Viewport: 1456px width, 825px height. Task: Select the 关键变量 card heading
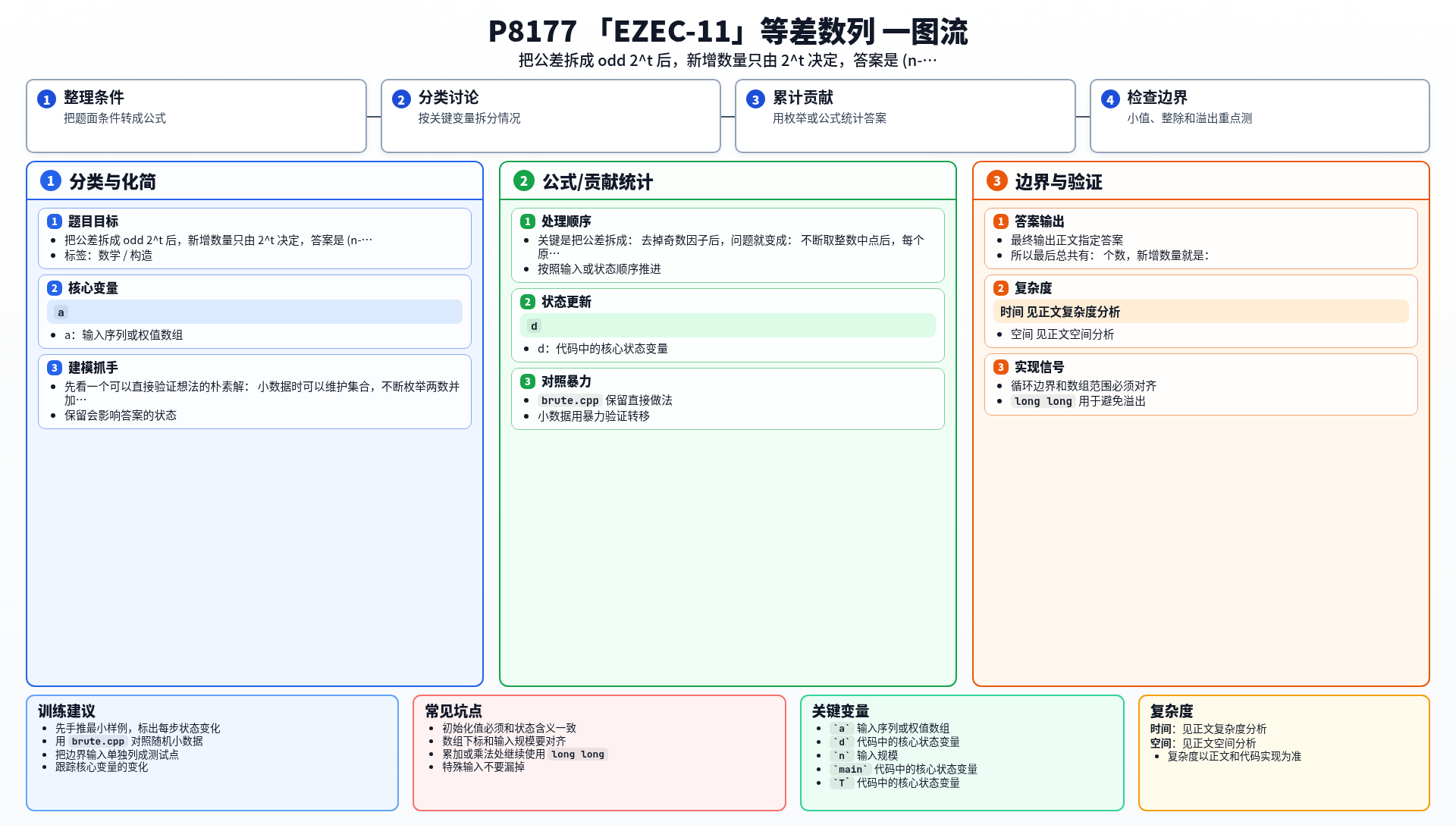tap(840, 711)
